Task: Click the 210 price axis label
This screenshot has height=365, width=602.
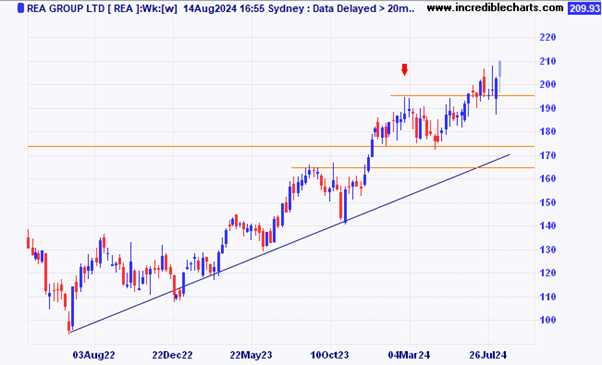Action: click(547, 61)
